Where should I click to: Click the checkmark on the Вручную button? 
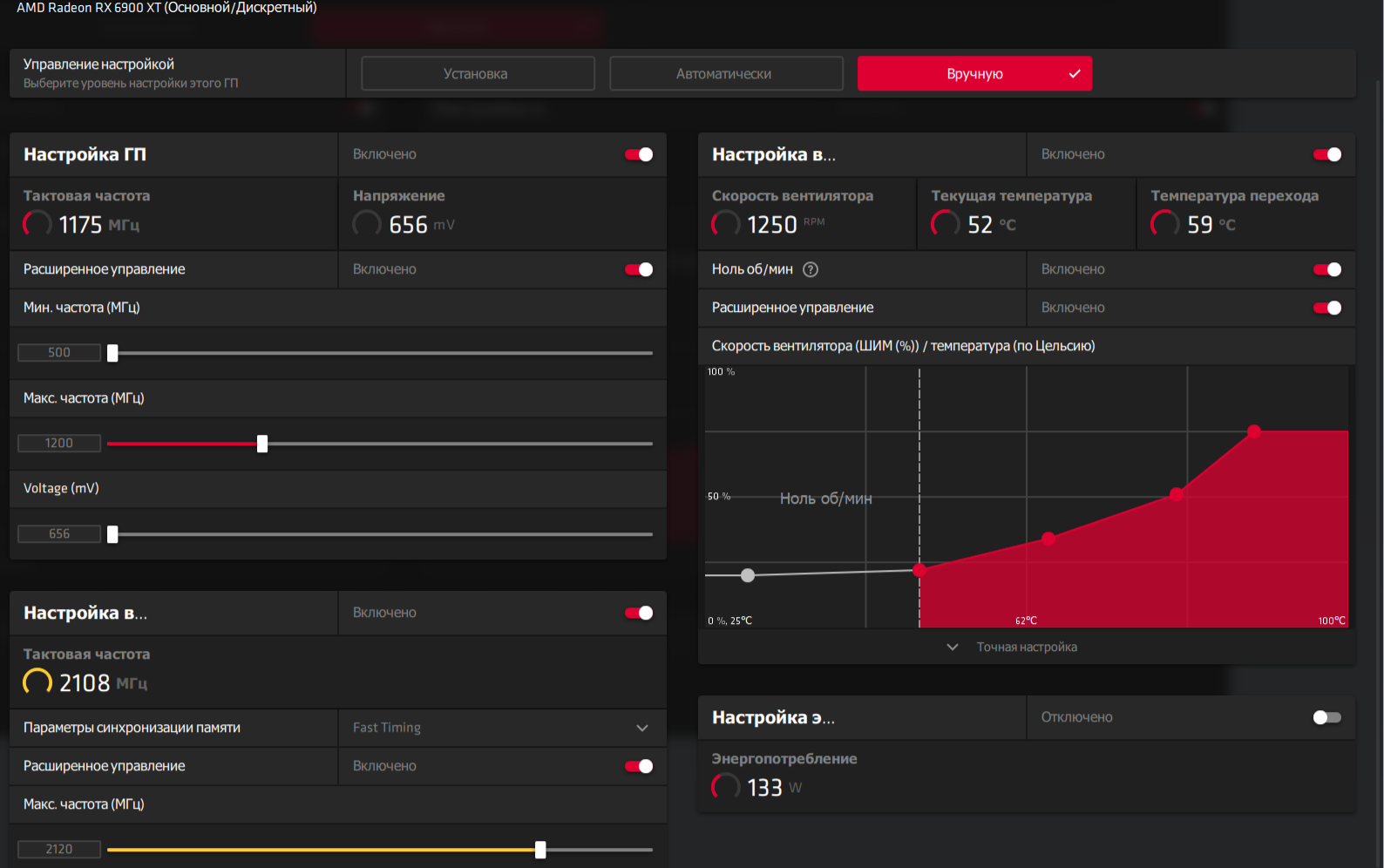[x=1075, y=74]
